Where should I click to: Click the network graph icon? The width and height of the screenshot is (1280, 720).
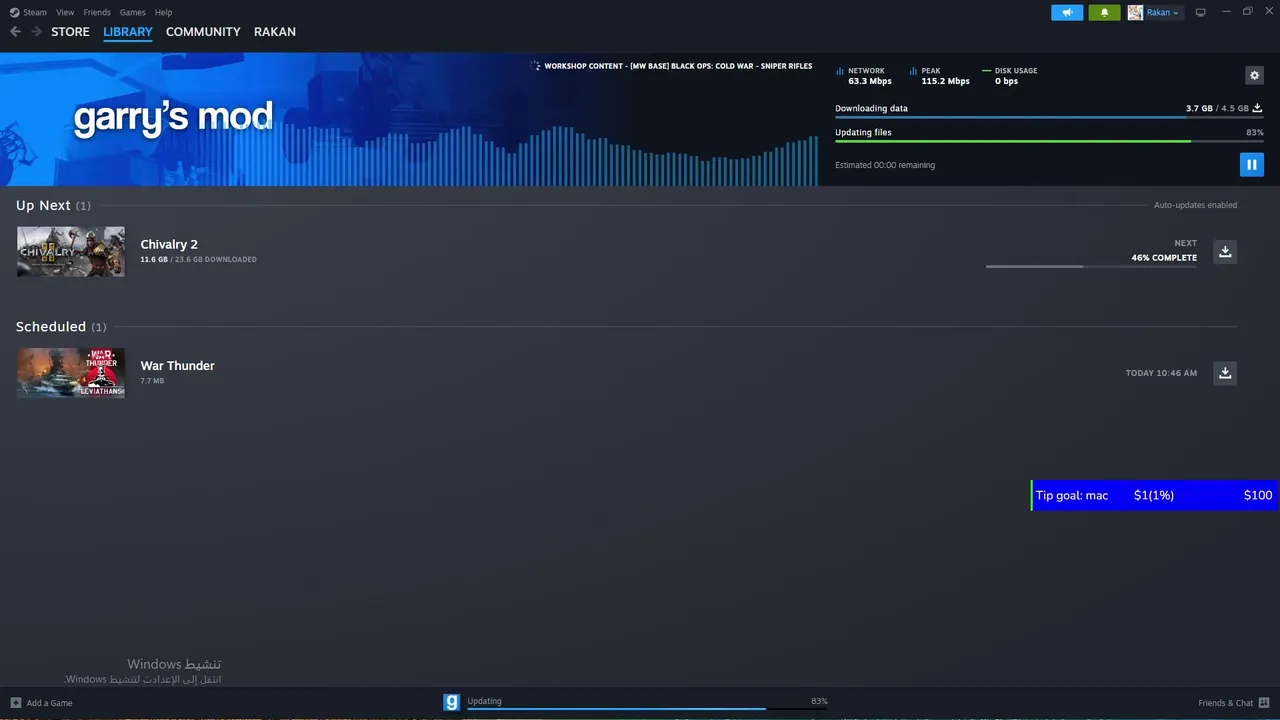[x=840, y=71]
